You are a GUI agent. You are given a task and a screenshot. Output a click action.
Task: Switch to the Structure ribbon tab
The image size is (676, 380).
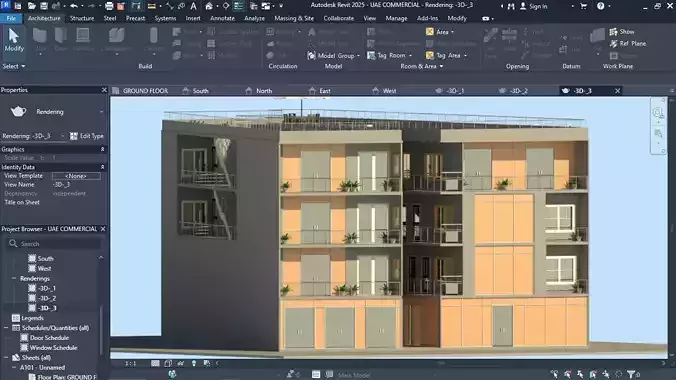(x=82, y=18)
